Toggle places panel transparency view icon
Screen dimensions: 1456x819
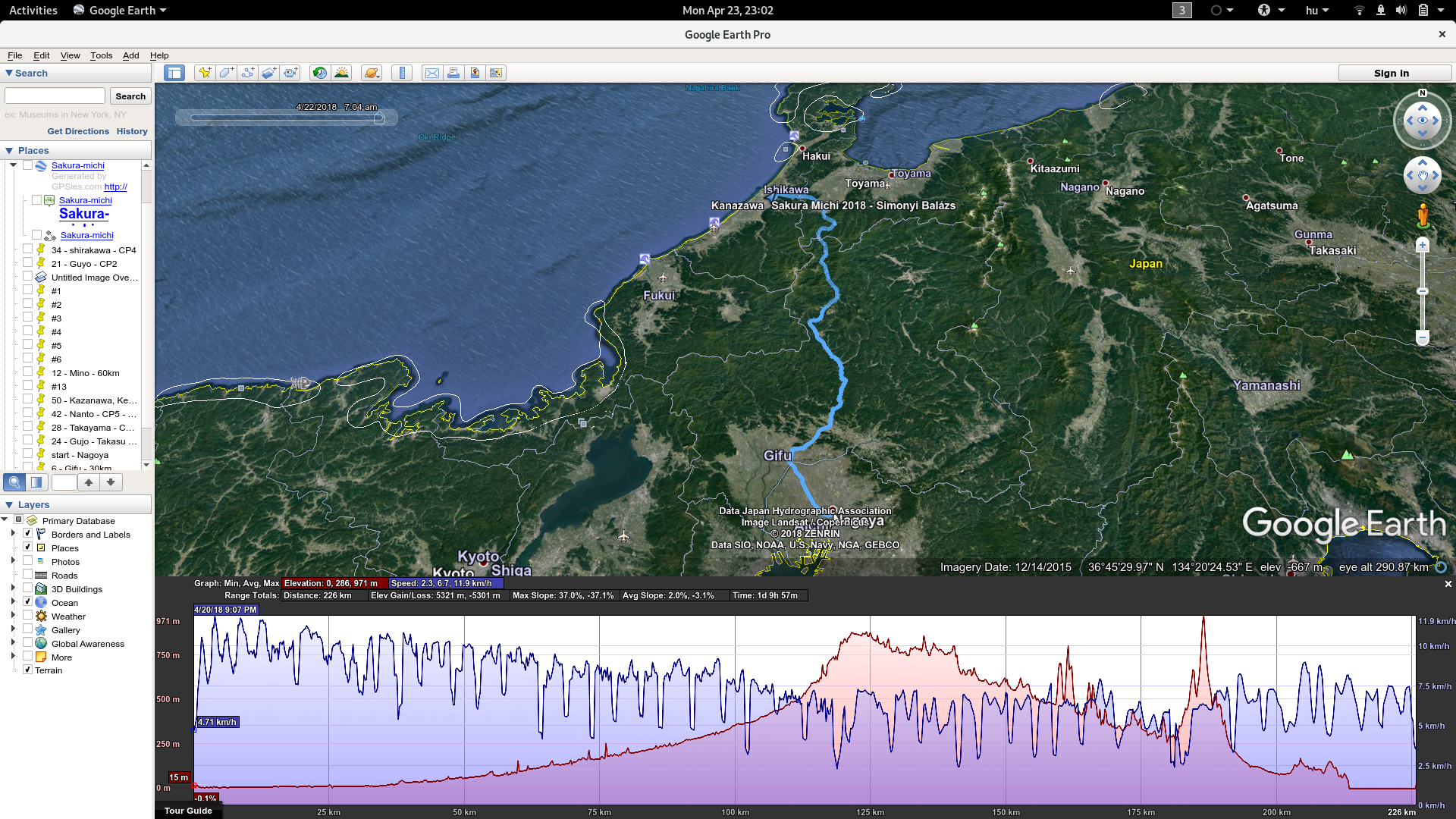tap(36, 482)
